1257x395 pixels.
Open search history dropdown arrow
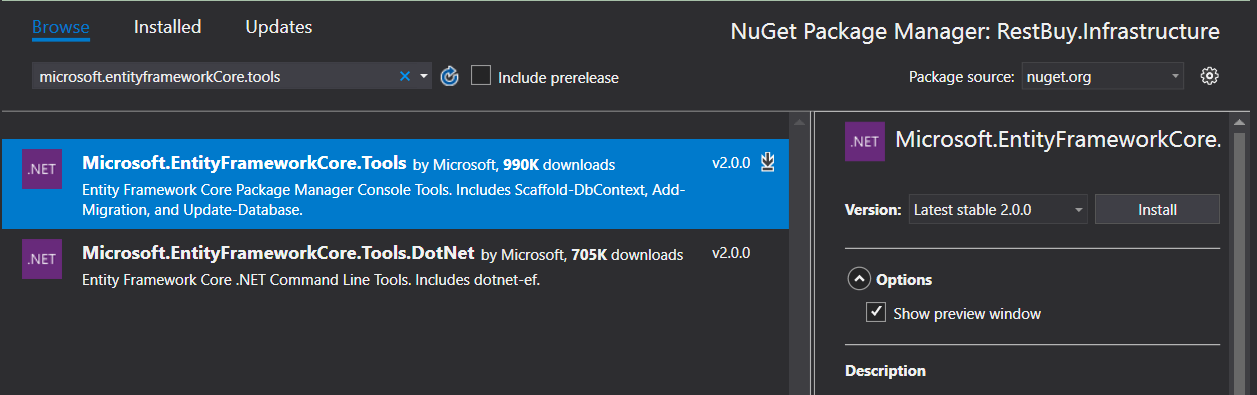[x=424, y=76]
